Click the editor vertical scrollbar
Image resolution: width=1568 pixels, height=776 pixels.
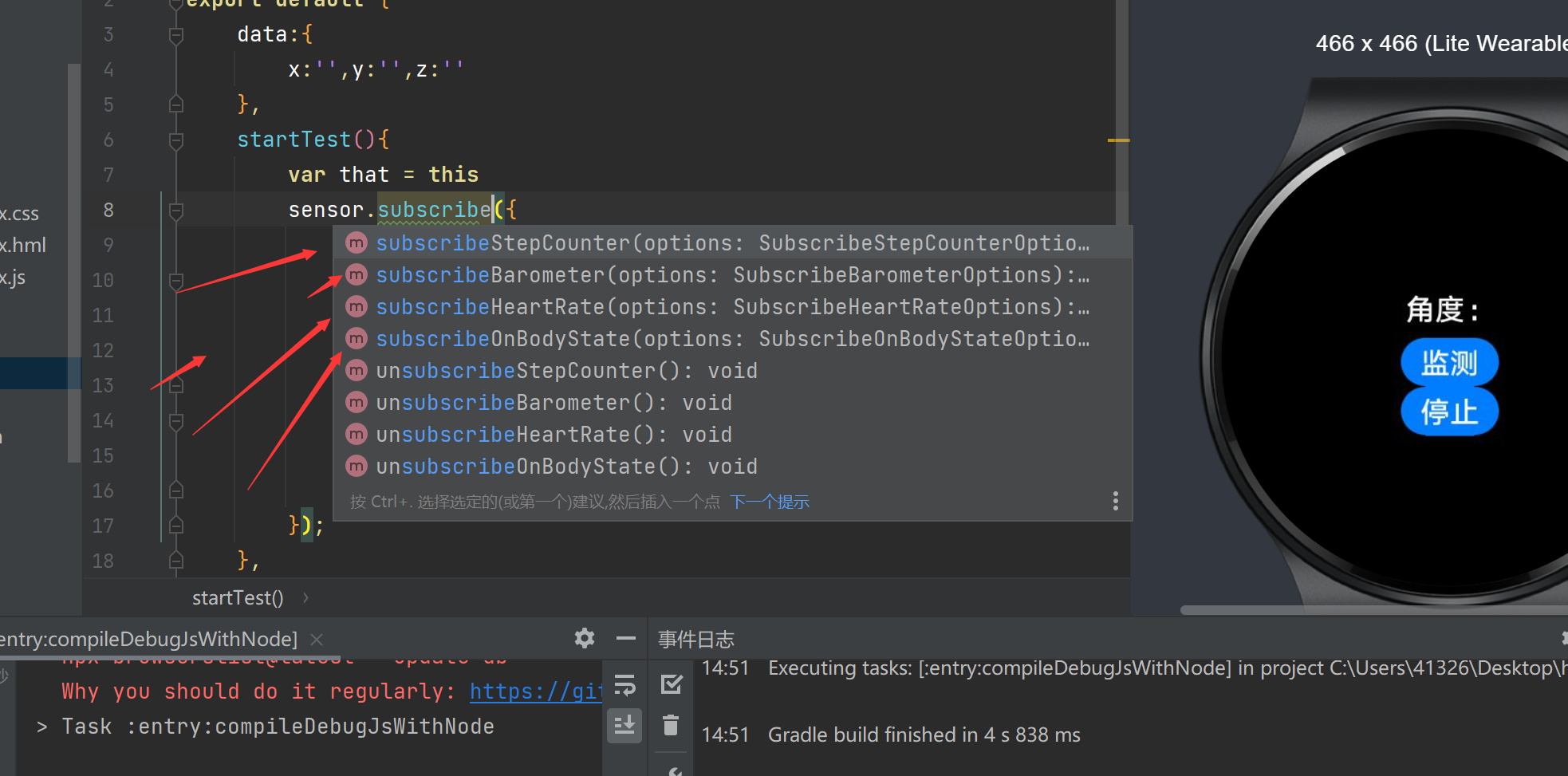(1122, 112)
